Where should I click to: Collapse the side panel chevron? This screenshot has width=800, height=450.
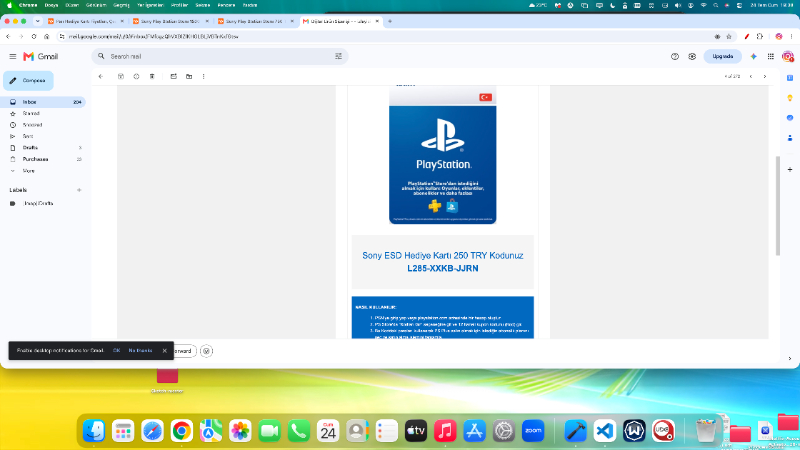[x=790, y=359]
